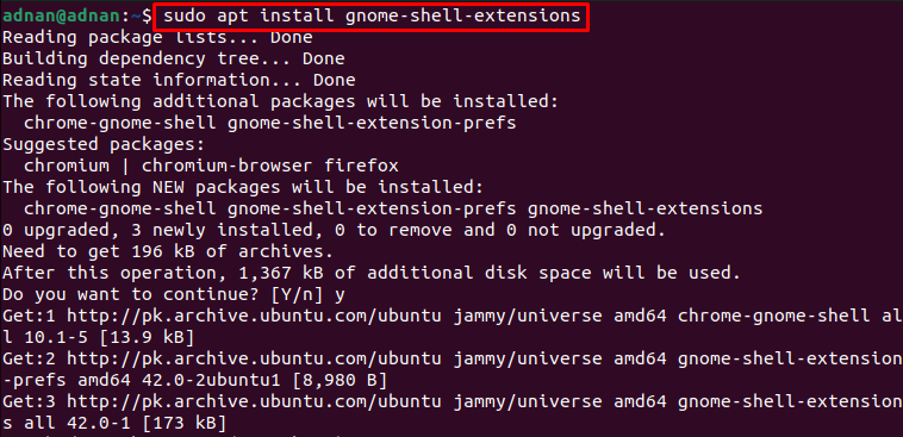
Task: Click the 'Building dependency tree... Done' line
Action: [x=172, y=59]
